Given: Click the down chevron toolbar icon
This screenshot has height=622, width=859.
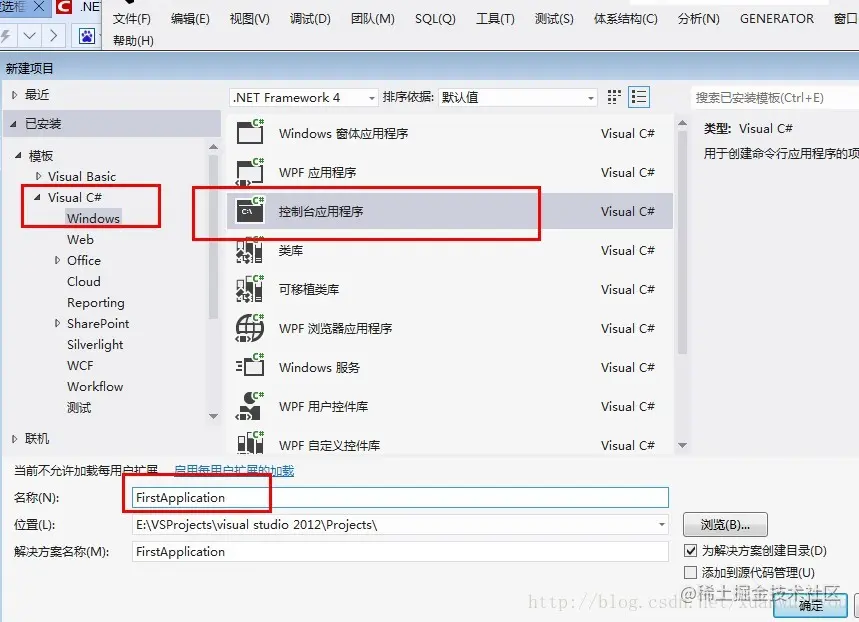Looking at the screenshot, I should click(x=30, y=36).
